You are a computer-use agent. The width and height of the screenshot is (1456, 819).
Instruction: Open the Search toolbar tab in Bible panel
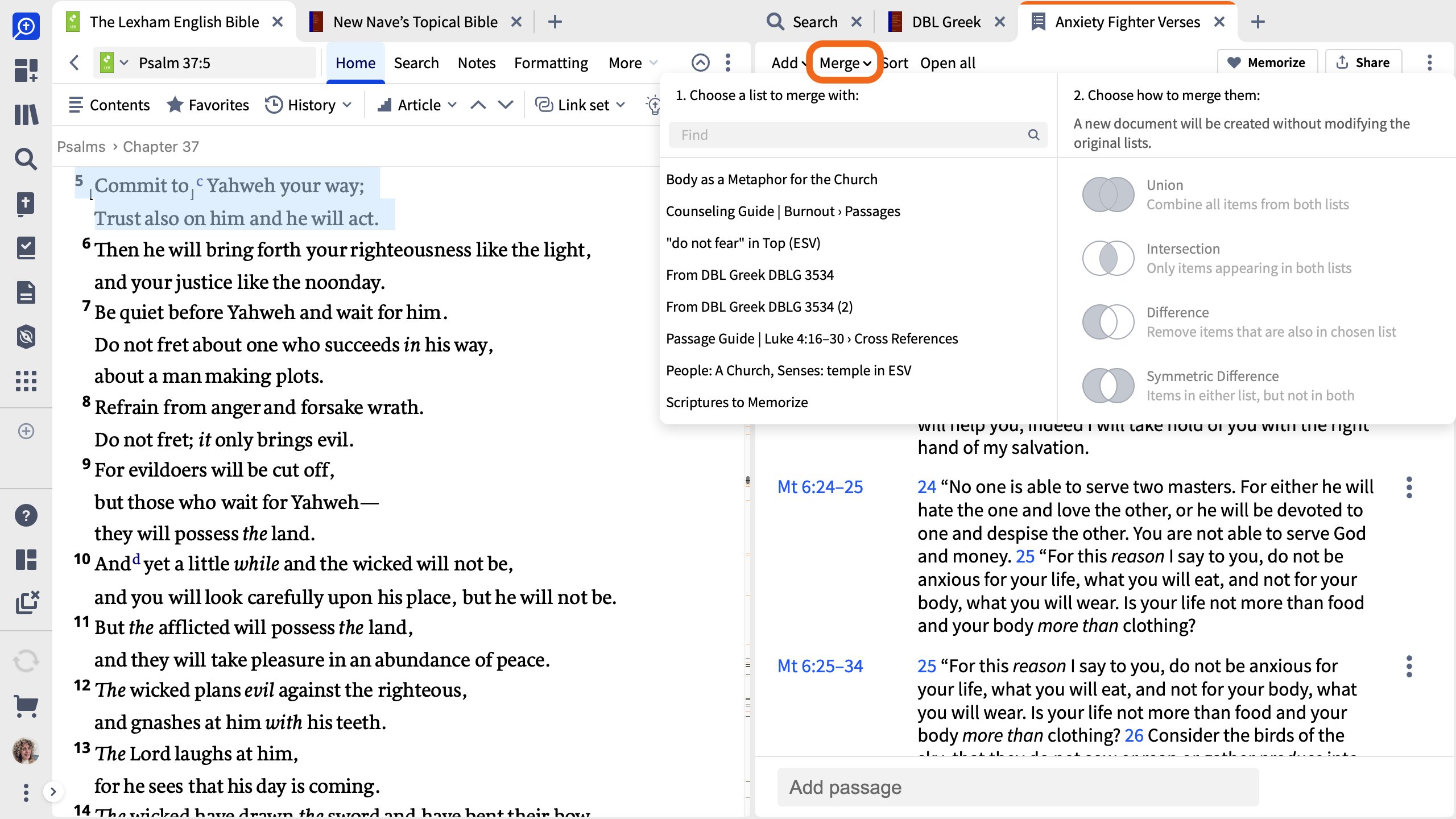tap(416, 63)
